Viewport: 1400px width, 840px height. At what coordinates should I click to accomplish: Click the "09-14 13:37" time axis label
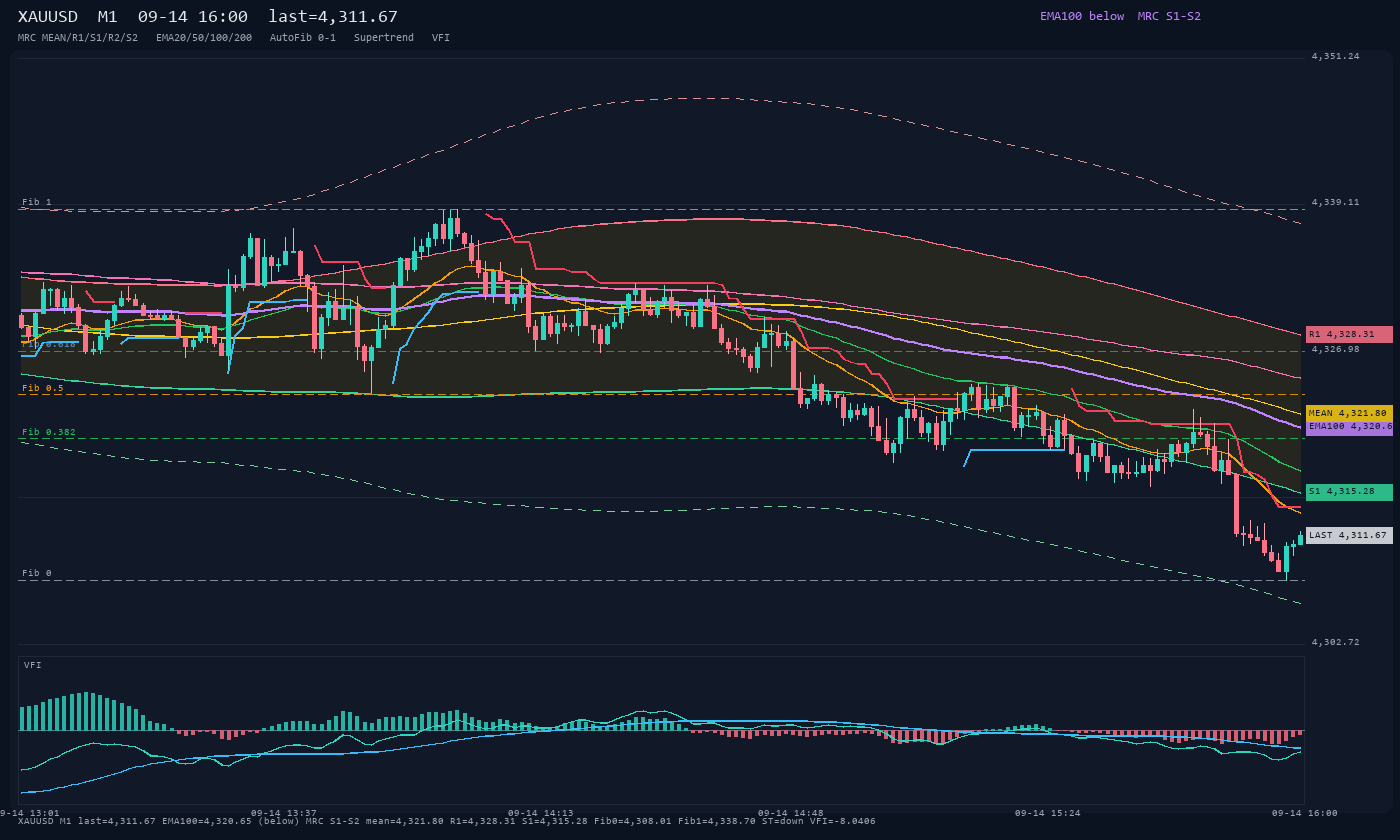(x=284, y=813)
